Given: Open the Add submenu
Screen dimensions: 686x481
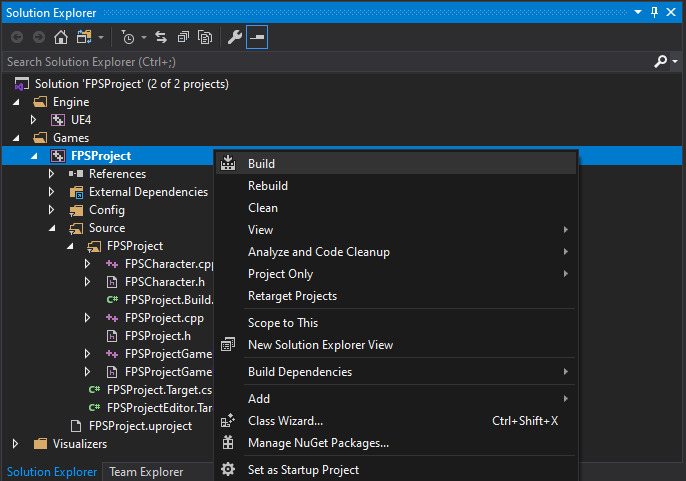Looking at the screenshot, I should click(x=396, y=398).
